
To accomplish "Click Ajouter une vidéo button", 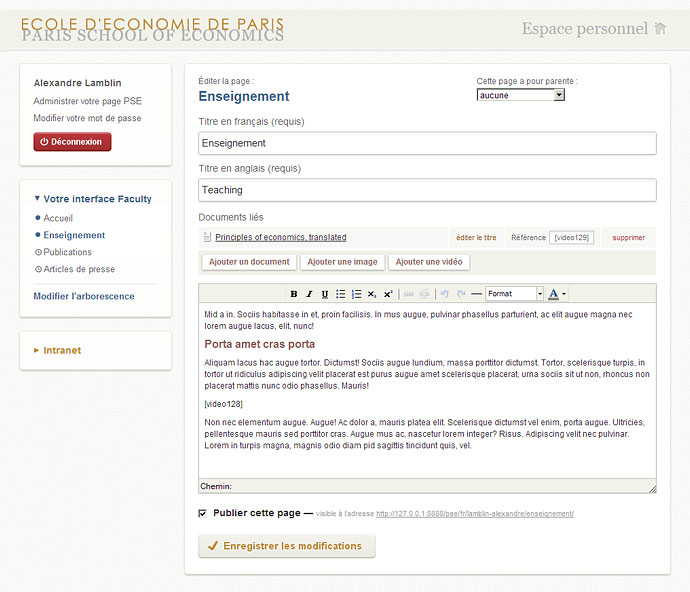I will click(x=429, y=262).
